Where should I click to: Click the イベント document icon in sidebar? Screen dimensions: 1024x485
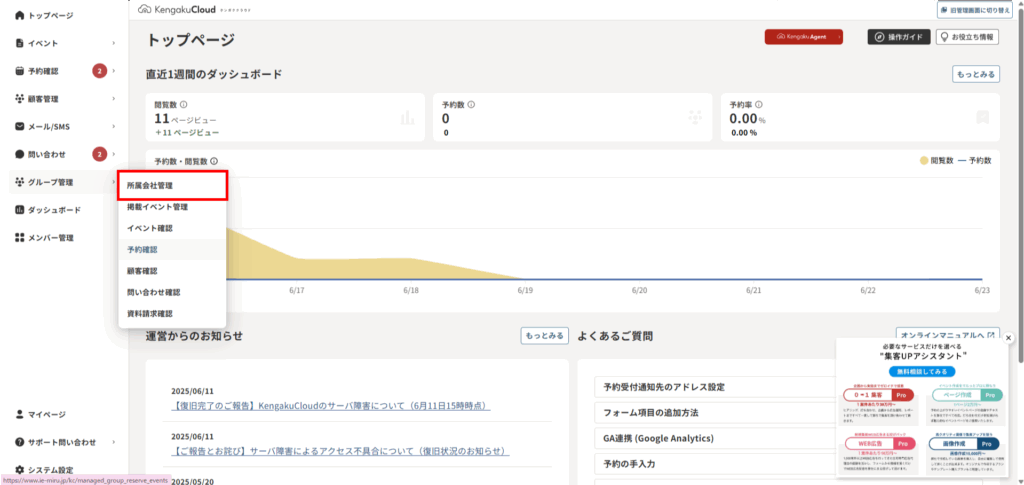pyautogui.click(x=20, y=44)
